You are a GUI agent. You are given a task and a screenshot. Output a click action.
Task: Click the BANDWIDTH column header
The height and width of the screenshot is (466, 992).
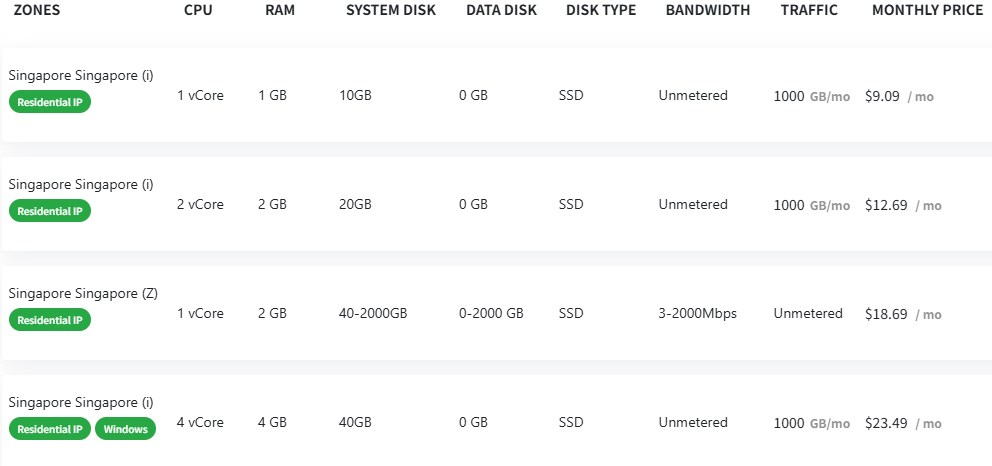tap(708, 10)
